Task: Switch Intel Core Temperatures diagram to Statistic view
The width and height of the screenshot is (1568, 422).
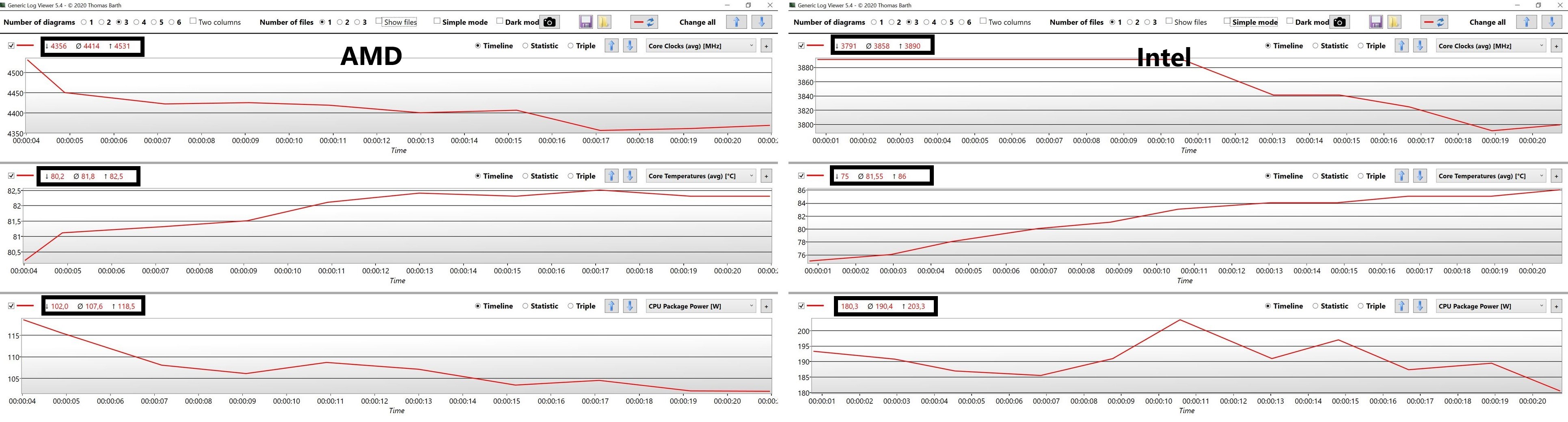Action: [x=1315, y=176]
